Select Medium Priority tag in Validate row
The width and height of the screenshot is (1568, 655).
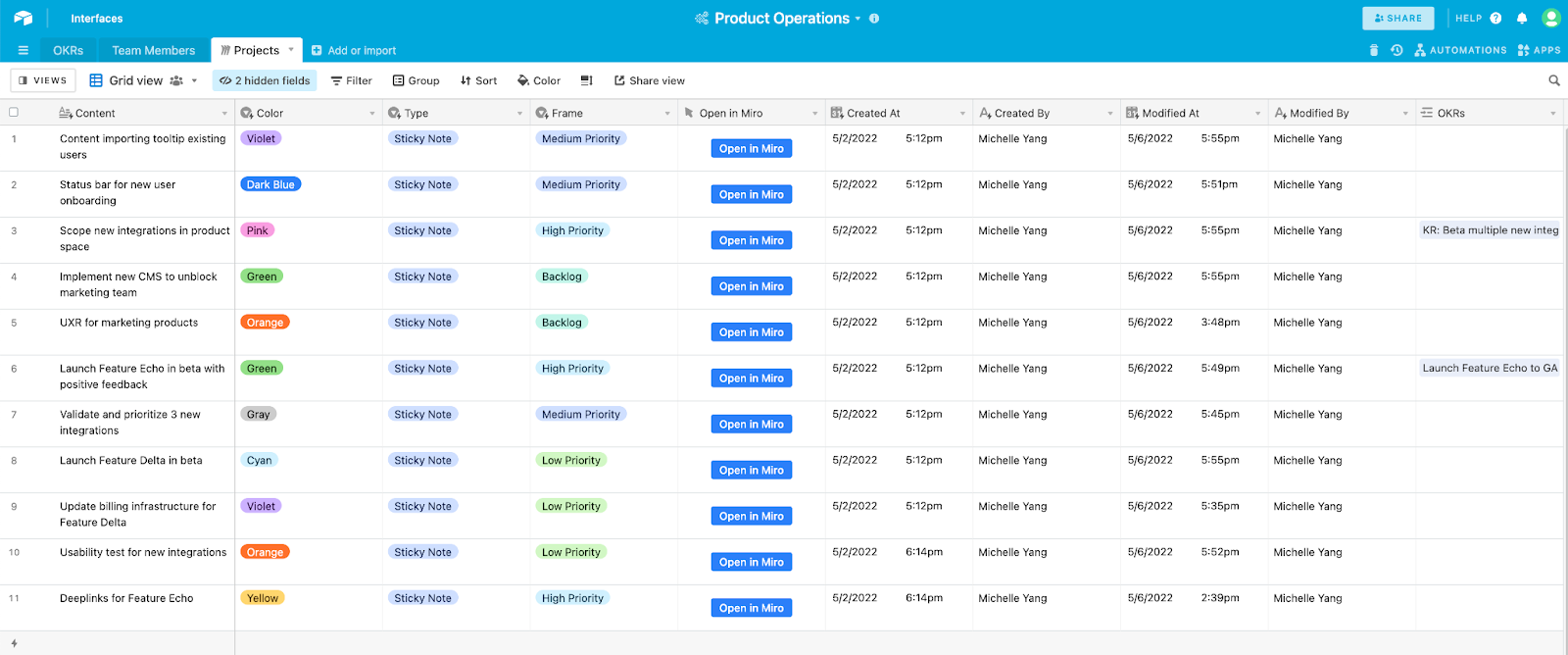point(581,415)
